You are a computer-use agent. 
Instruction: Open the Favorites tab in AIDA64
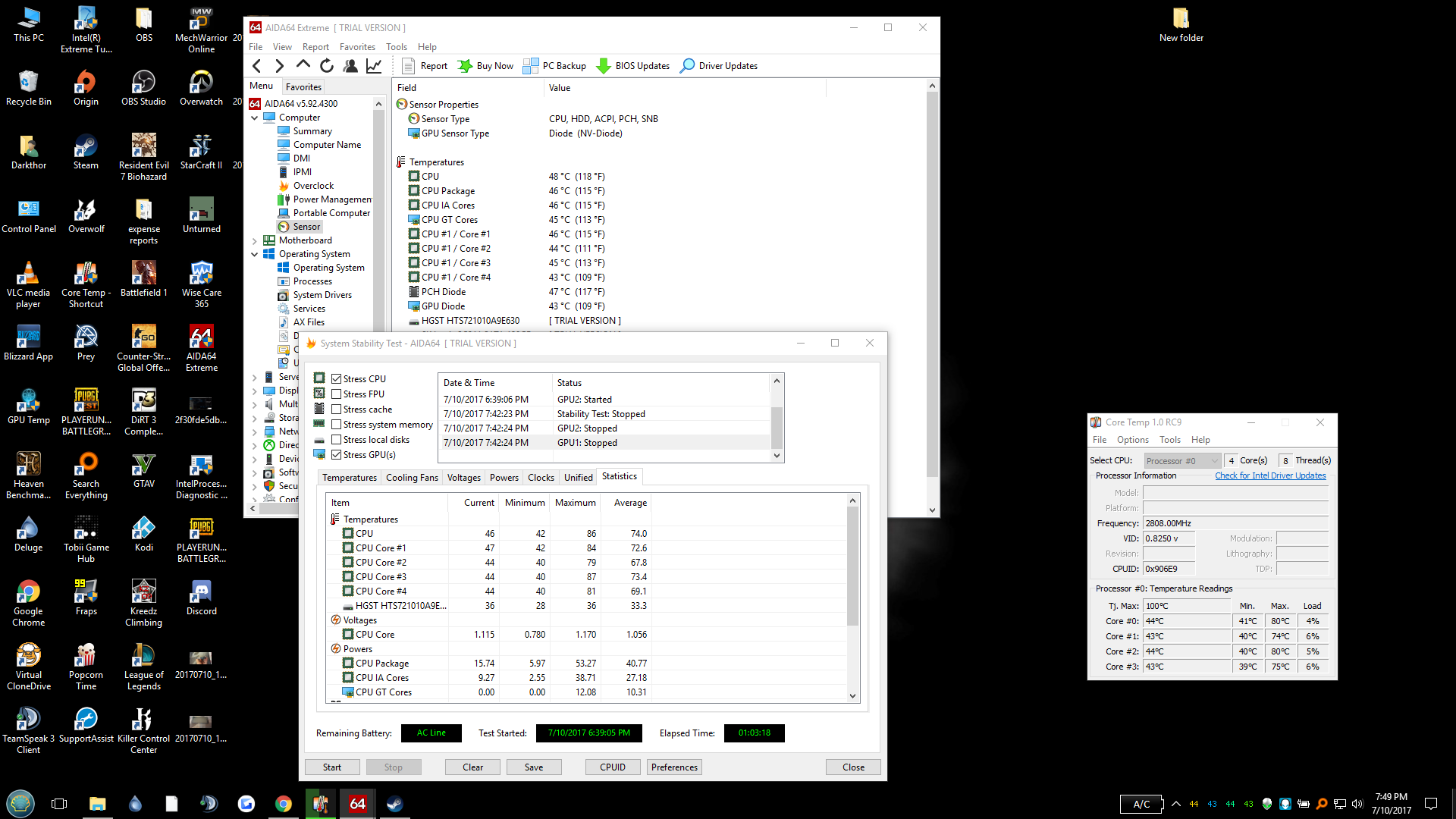pos(303,87)
